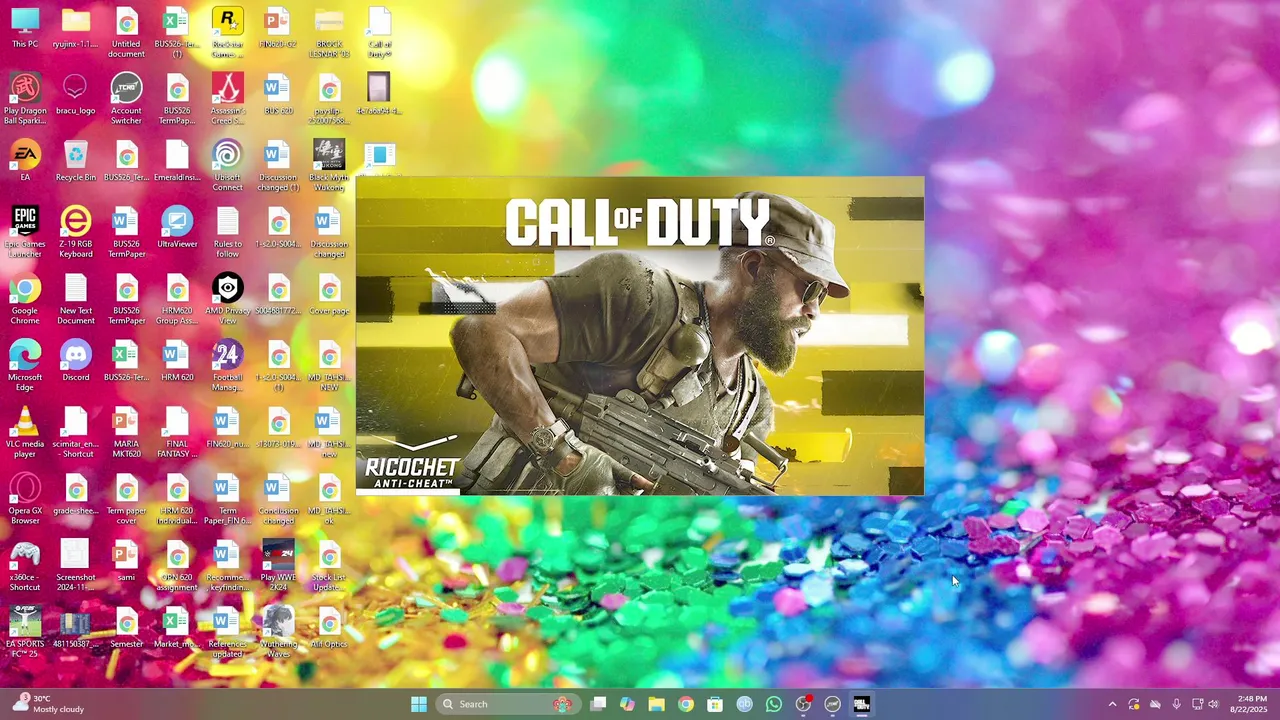
Task: Open the HRM 620 Word document
Action: pos(177,362)
